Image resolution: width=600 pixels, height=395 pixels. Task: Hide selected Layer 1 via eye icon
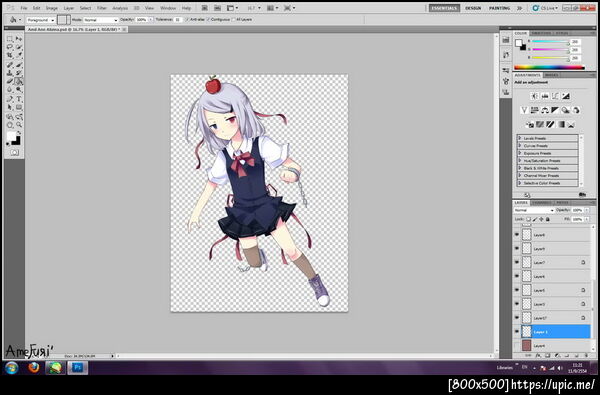(x=517, y=331)
